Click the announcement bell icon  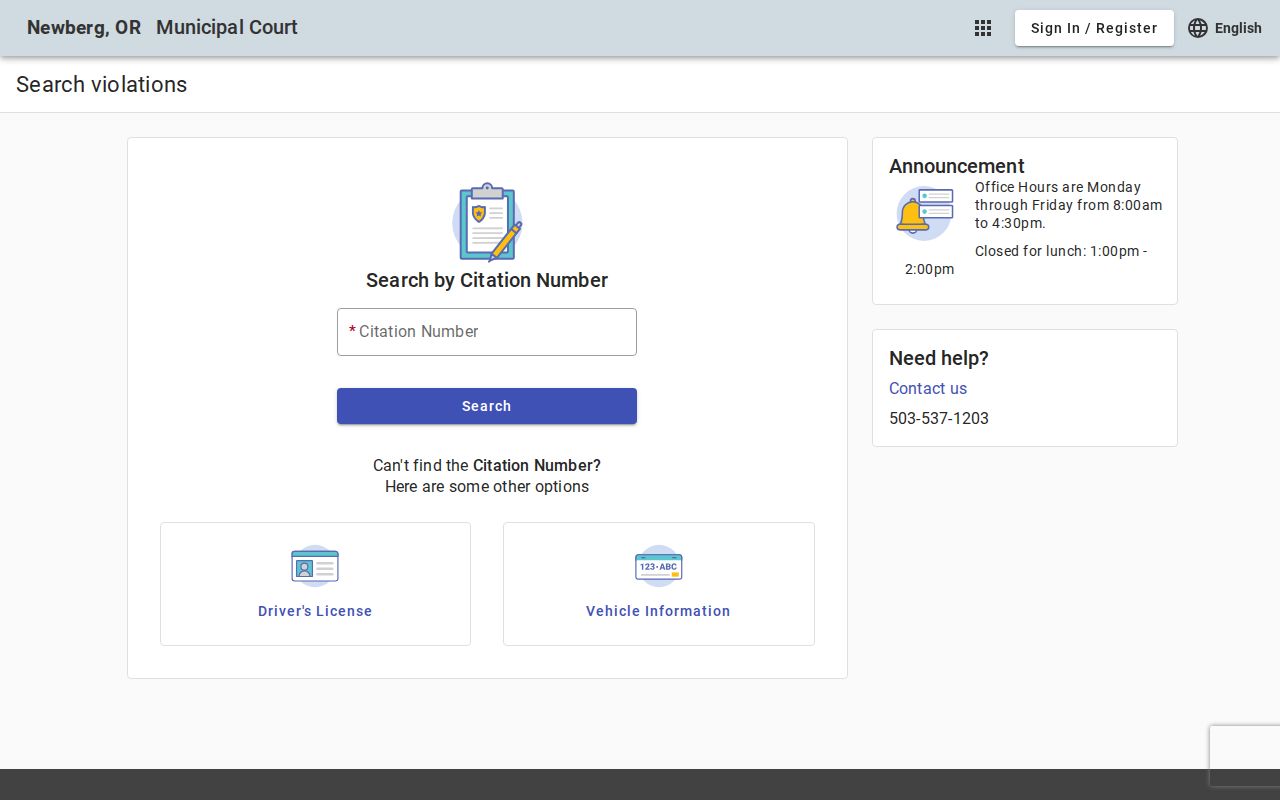[x=925, y=213]
